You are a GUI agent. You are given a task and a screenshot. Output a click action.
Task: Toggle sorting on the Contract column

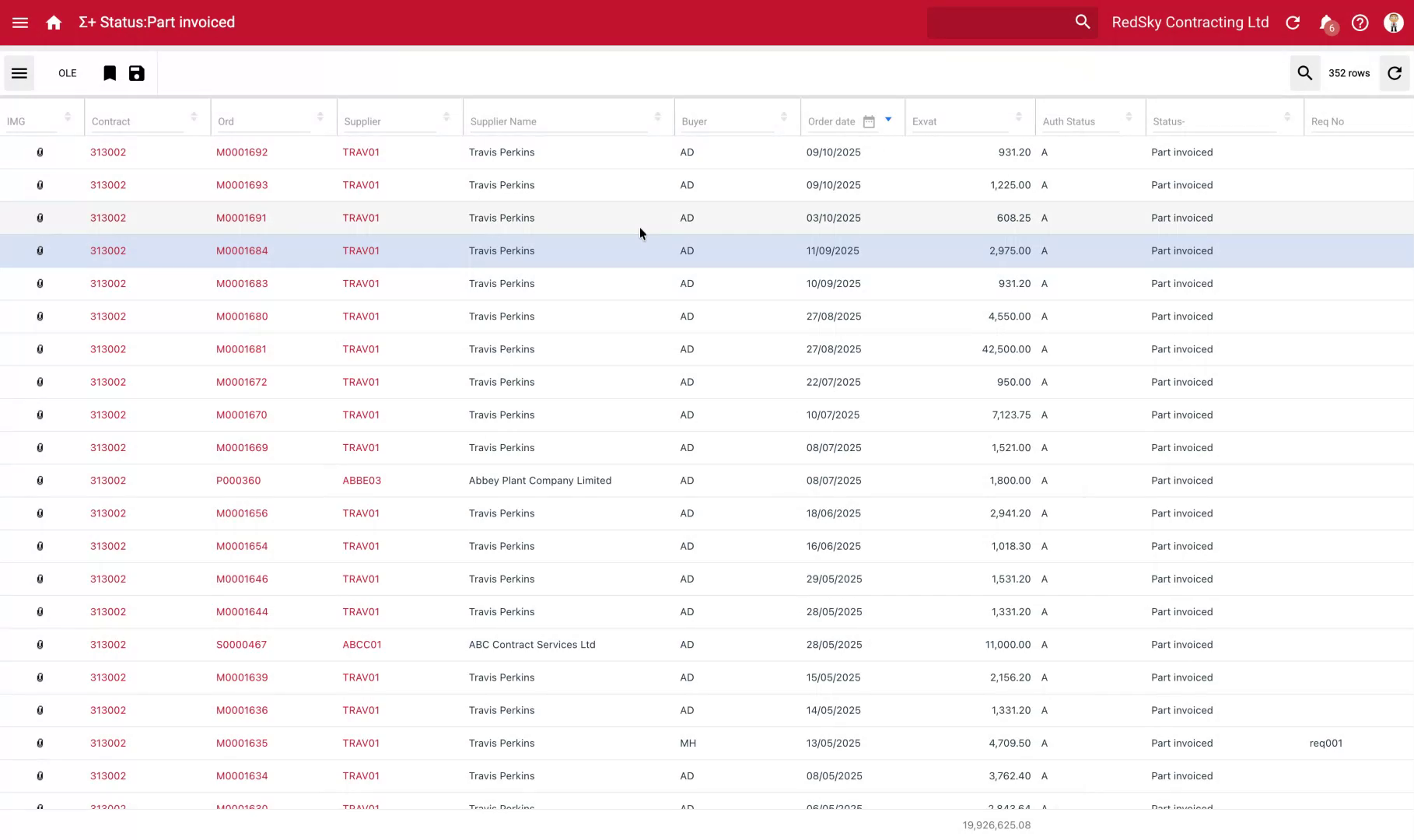coord(193,117)
